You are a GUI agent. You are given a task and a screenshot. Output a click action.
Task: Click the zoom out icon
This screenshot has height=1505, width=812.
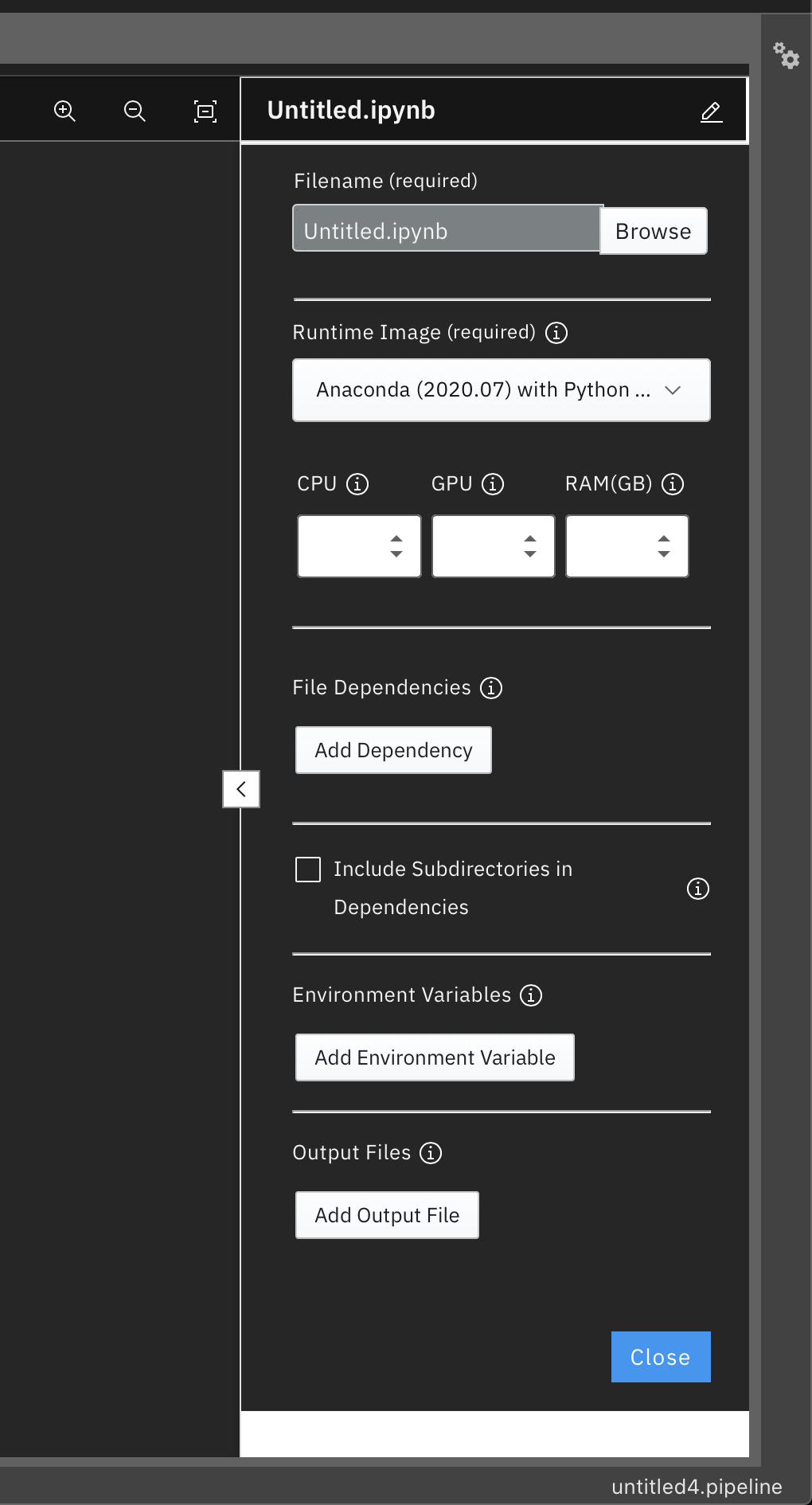point(134,111)
